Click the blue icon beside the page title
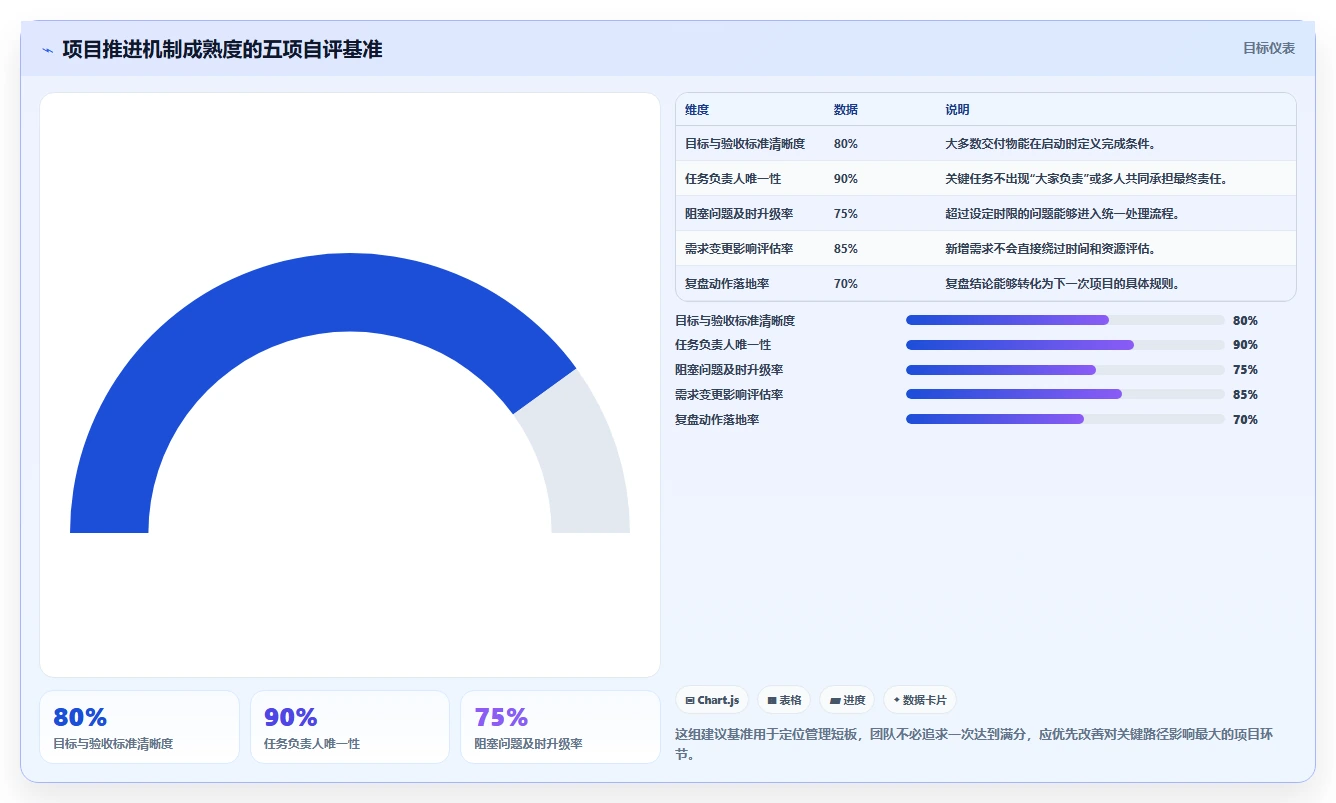 [x=47, y=50]
